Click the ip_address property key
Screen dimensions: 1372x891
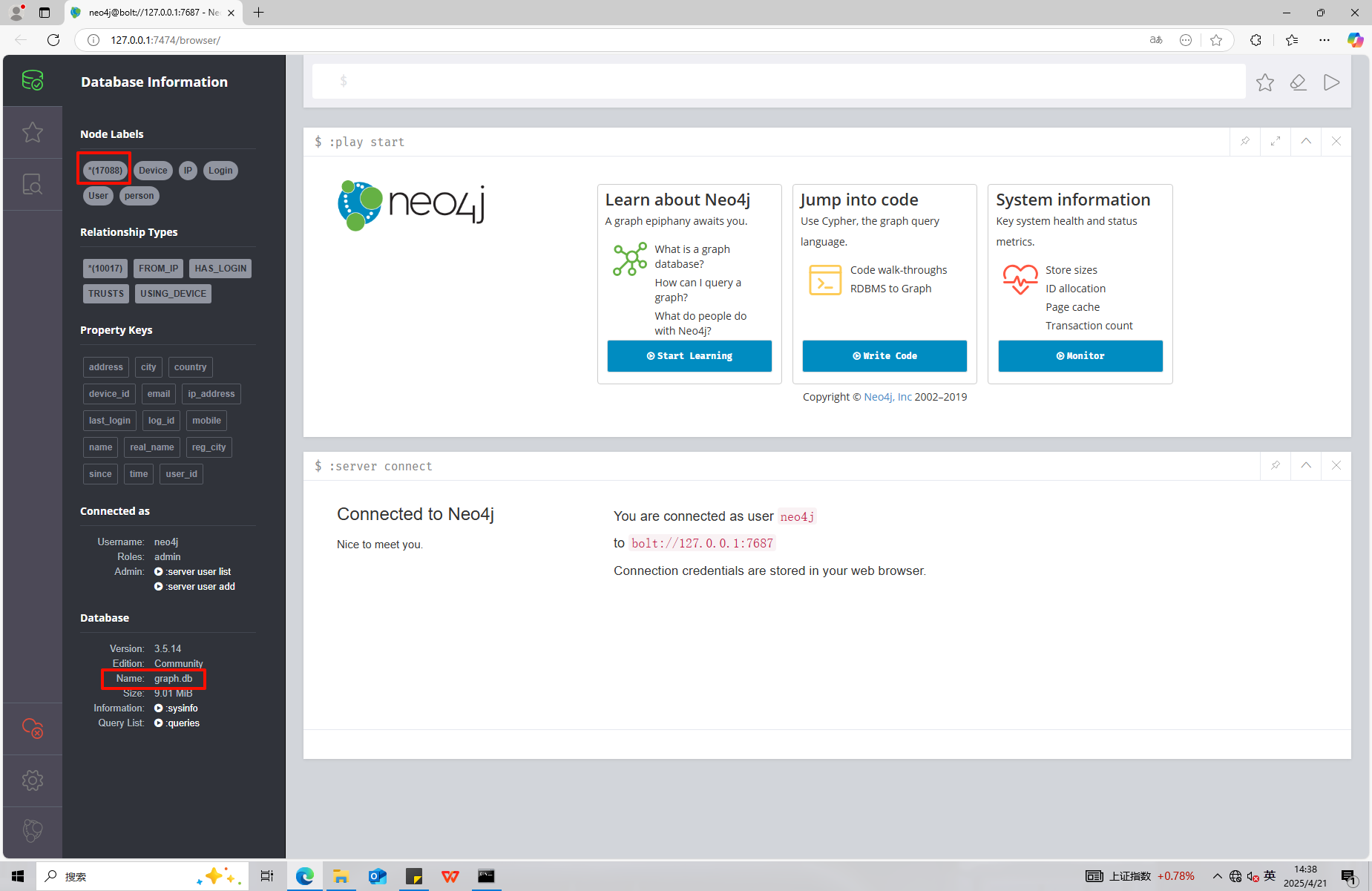211,394
